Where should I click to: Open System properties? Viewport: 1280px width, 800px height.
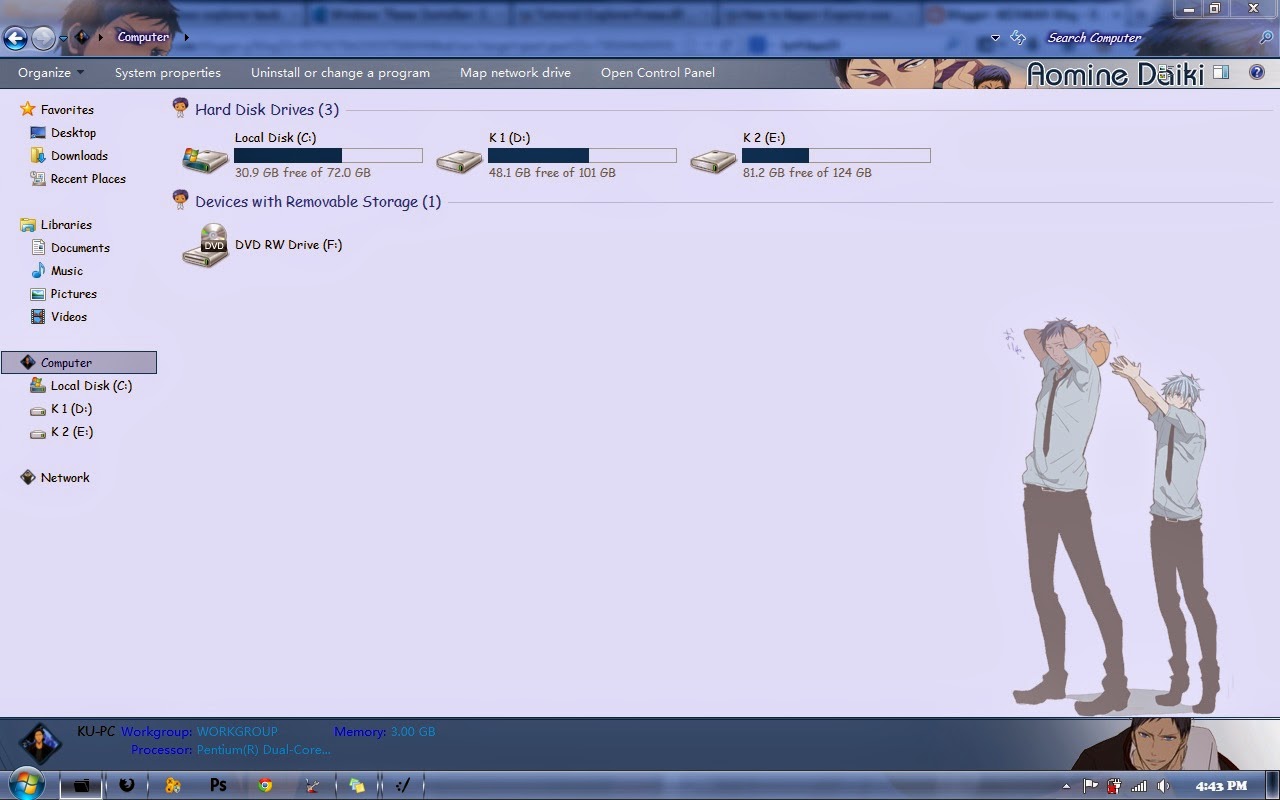click(168, 72)
